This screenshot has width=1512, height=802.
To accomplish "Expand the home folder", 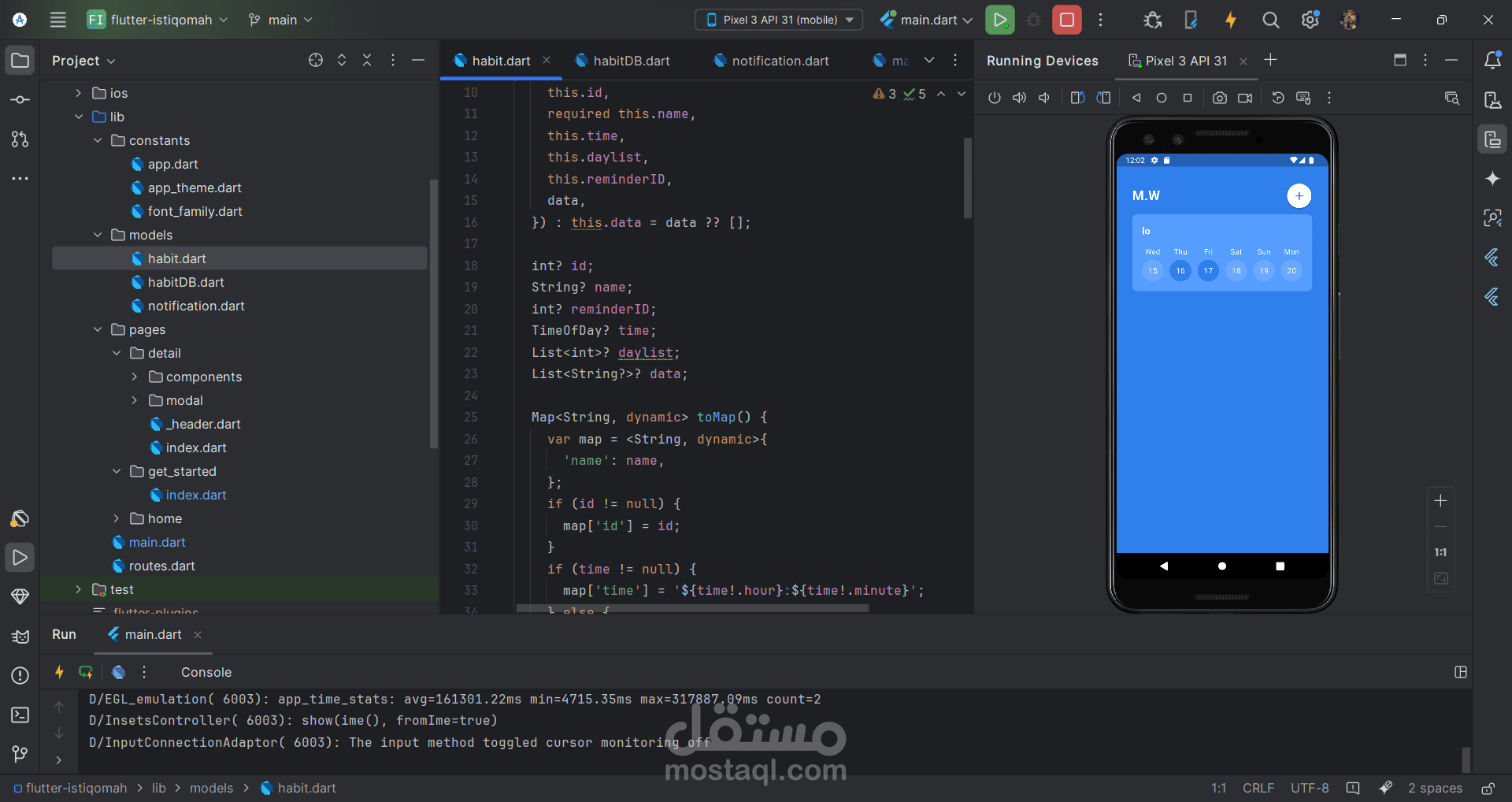I will (x=116, y=518).
